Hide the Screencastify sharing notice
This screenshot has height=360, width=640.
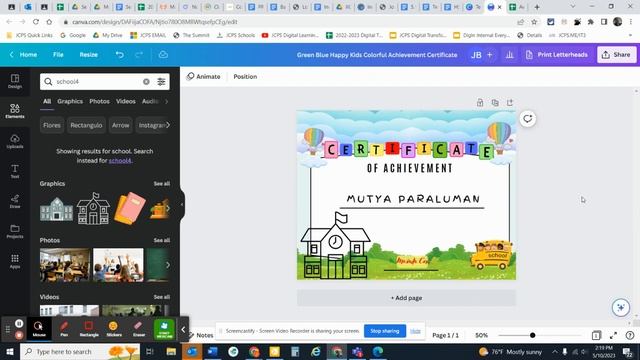point(415,331)
